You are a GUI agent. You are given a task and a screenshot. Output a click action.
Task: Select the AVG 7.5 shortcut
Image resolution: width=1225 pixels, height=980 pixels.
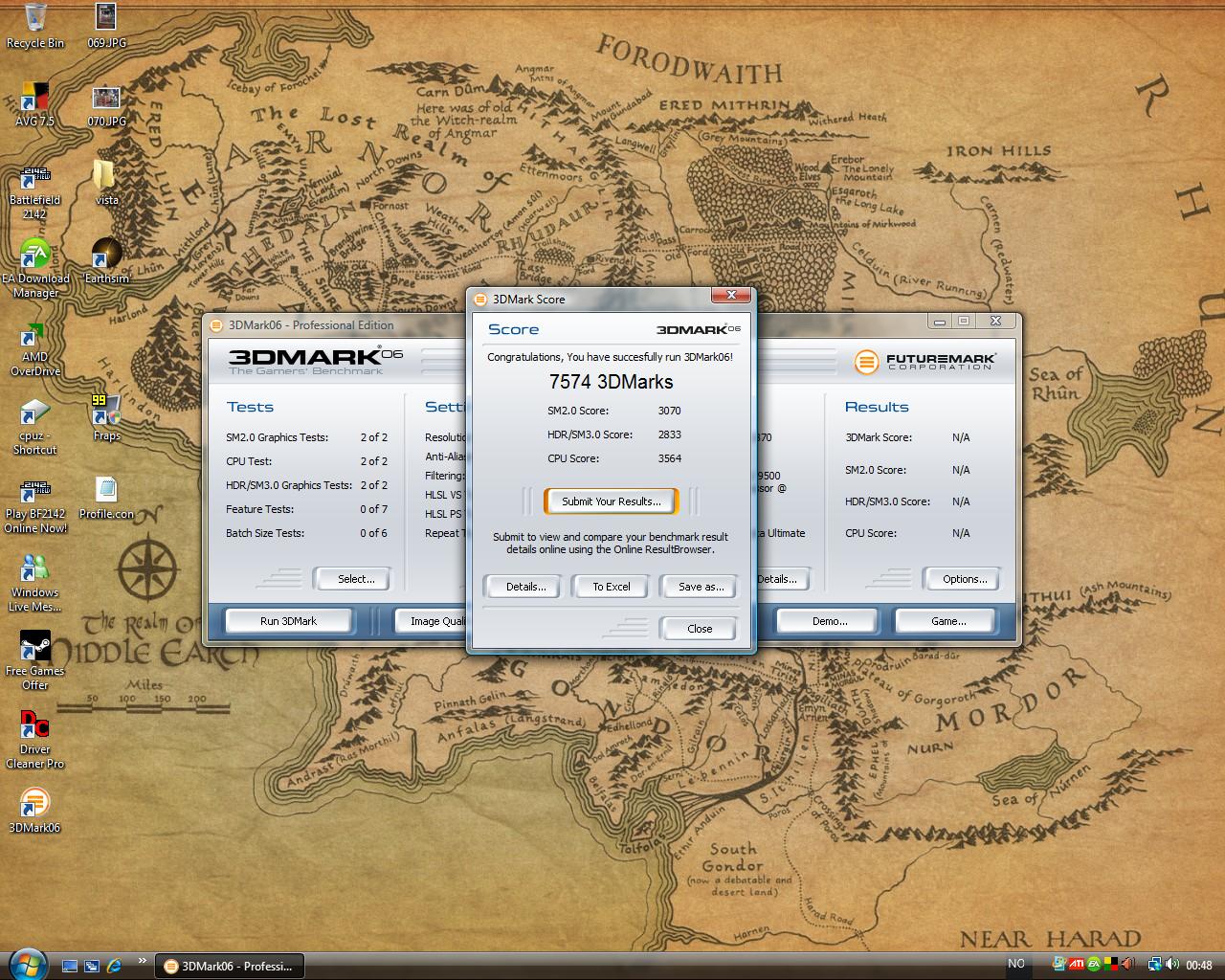pos(35,104)
